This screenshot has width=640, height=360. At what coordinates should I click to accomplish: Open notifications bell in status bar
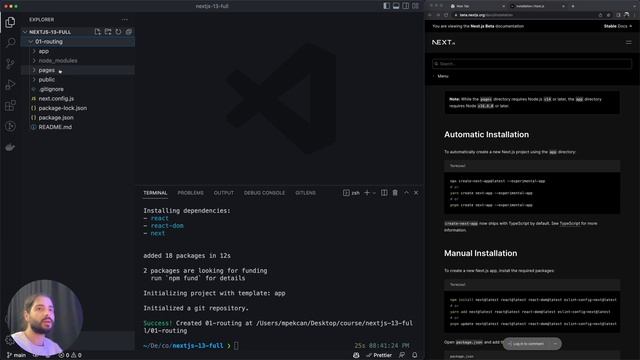pos(415,355)
